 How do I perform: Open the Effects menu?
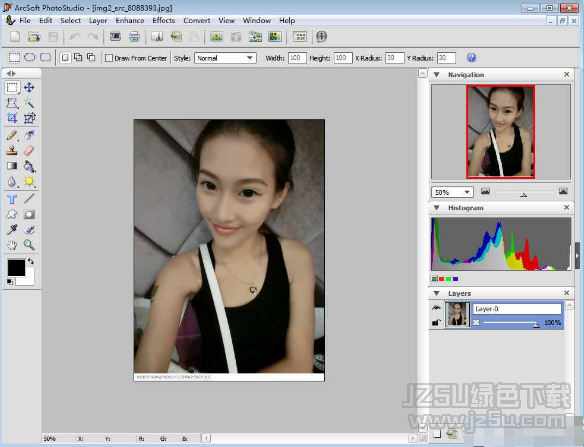[x=164, y=20]
